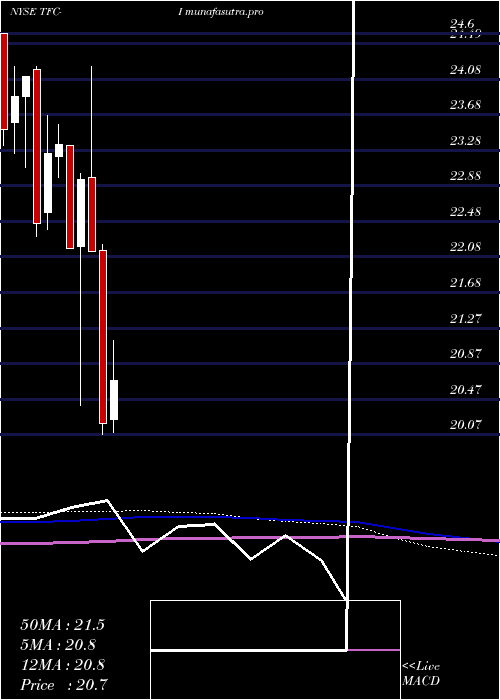Click the 5MA : 20.8 readout
Screen dimensions: 500x700
click(58, 645)
